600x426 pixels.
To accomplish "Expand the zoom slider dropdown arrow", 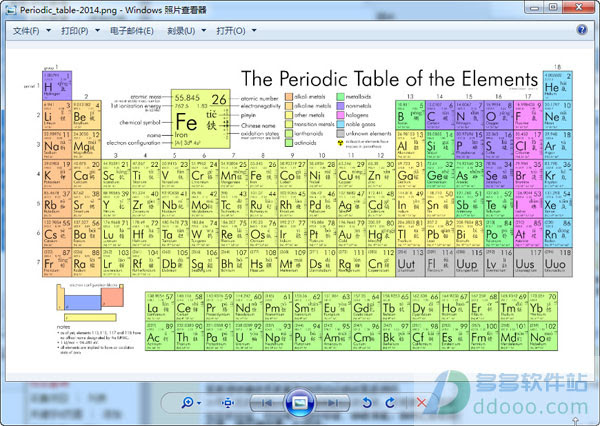I will coord(199,403).
